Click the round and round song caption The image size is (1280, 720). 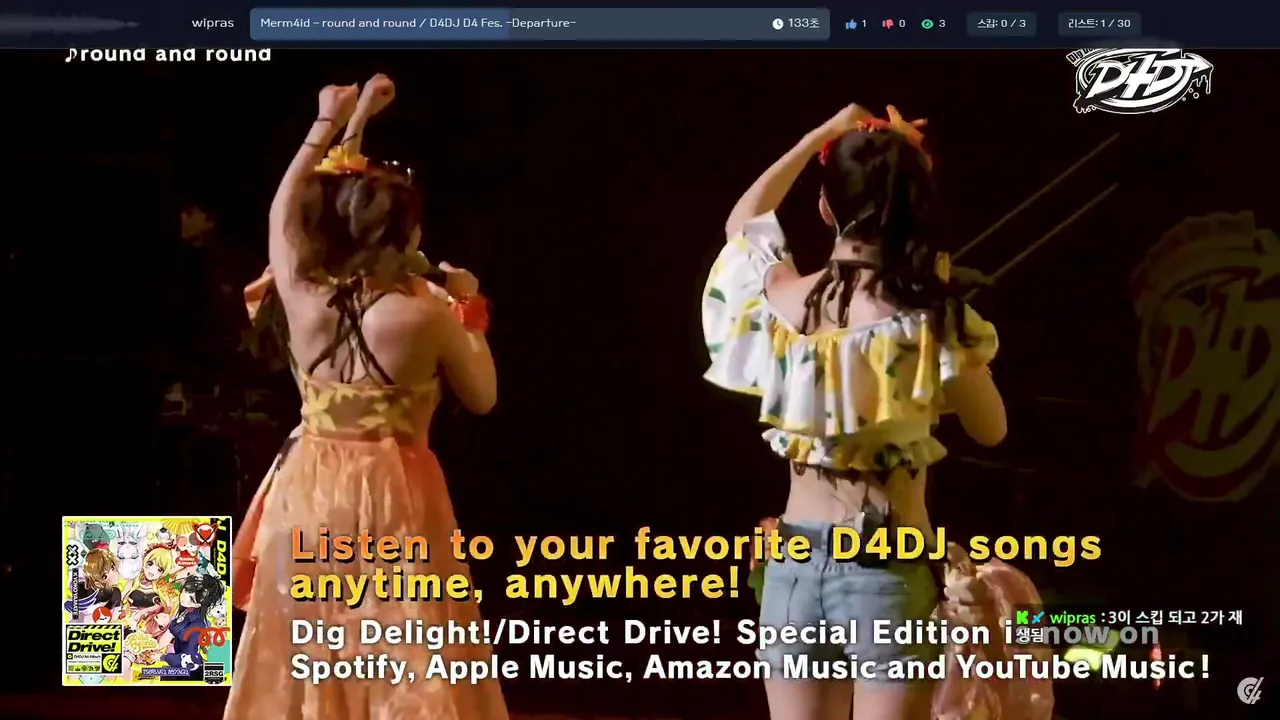coord(168,54)
